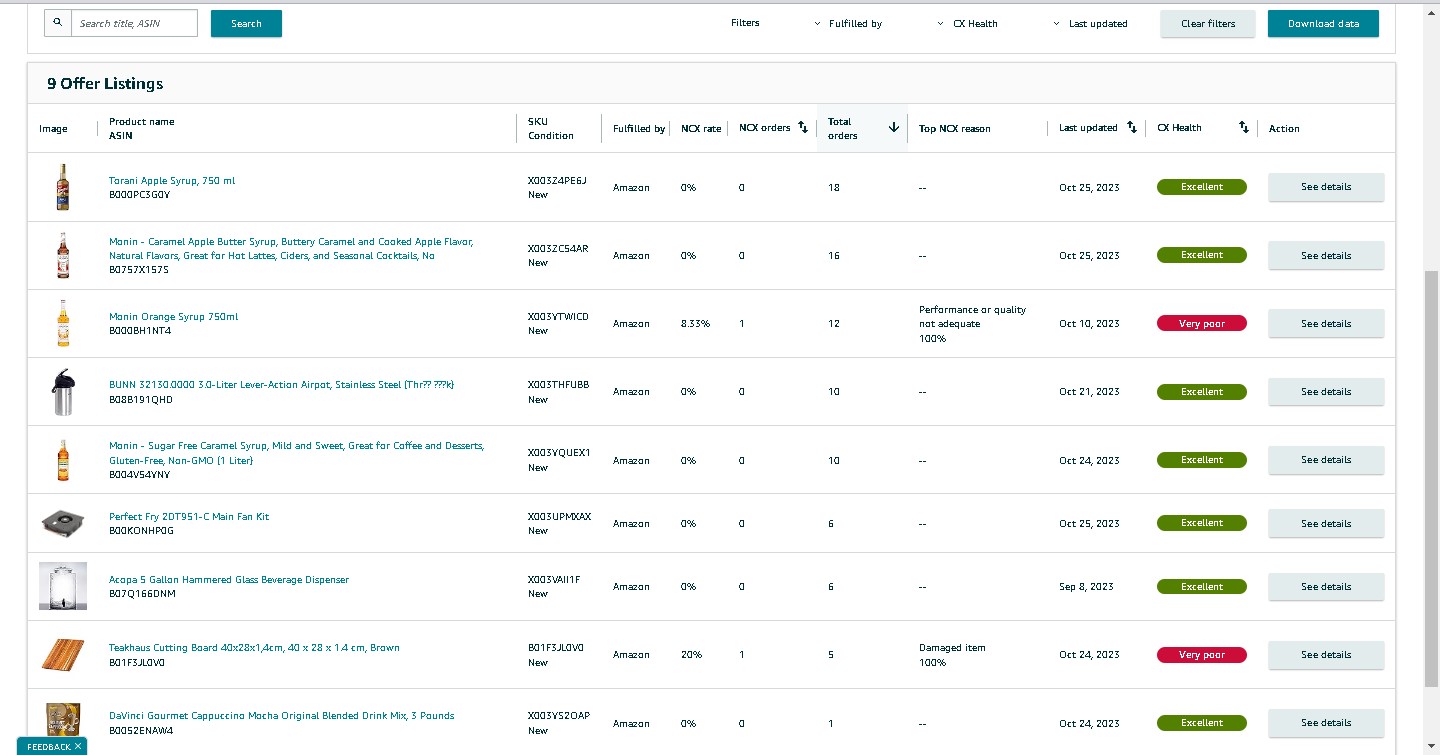The width and height of the screenshot is (1440, 755).
Task: Click the Top NCX reason column header
Action: point(955,129)
